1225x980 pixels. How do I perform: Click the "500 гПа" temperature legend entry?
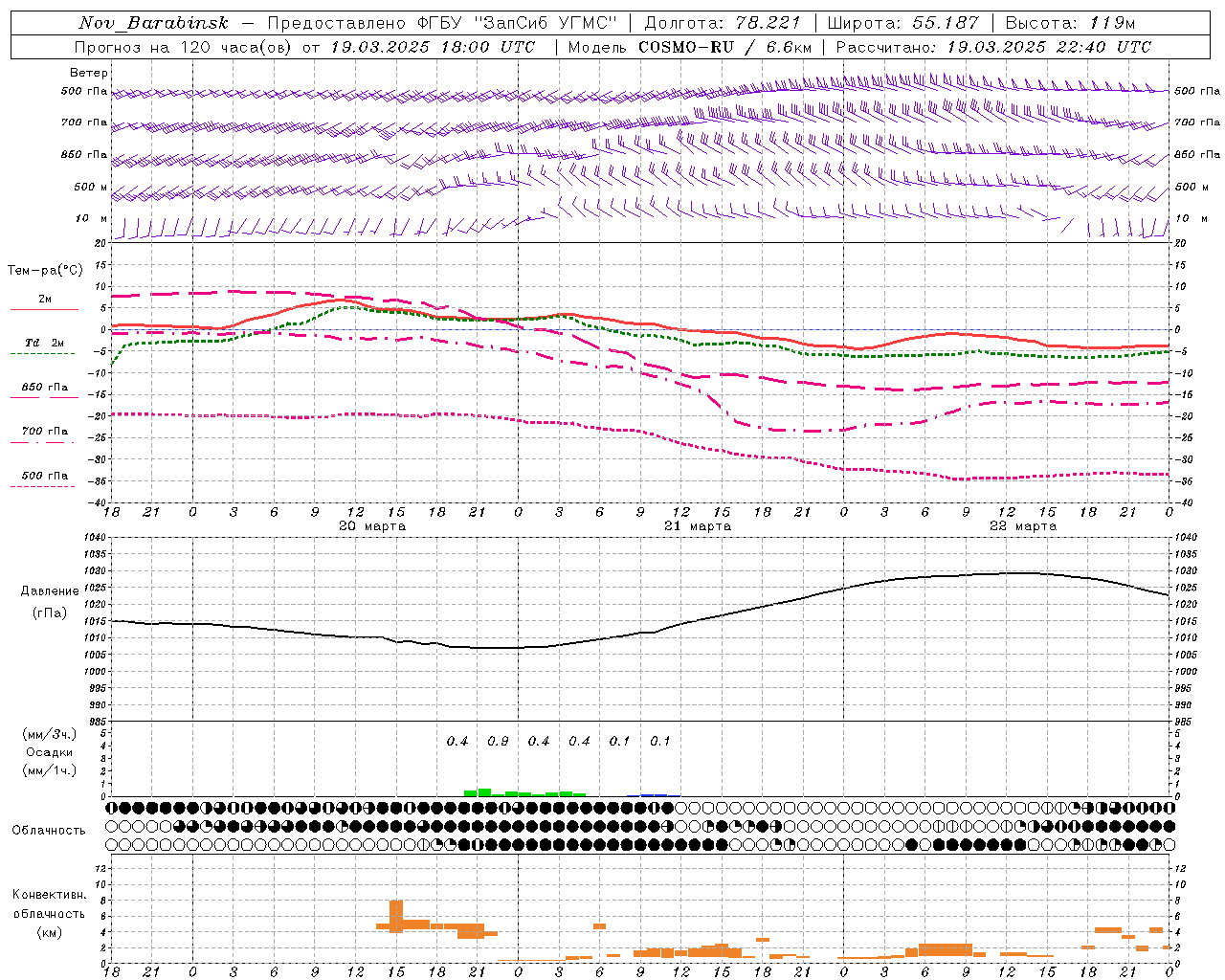coord(45,476)
